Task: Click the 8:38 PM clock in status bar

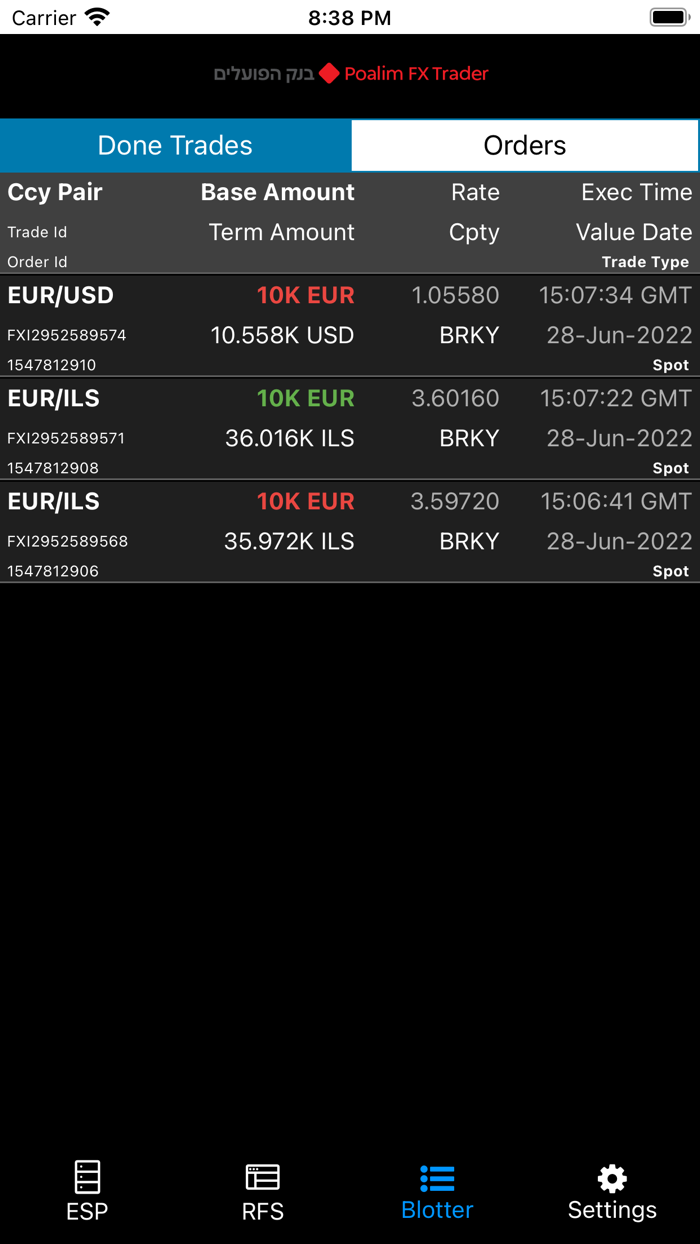Action: (350, 16)
